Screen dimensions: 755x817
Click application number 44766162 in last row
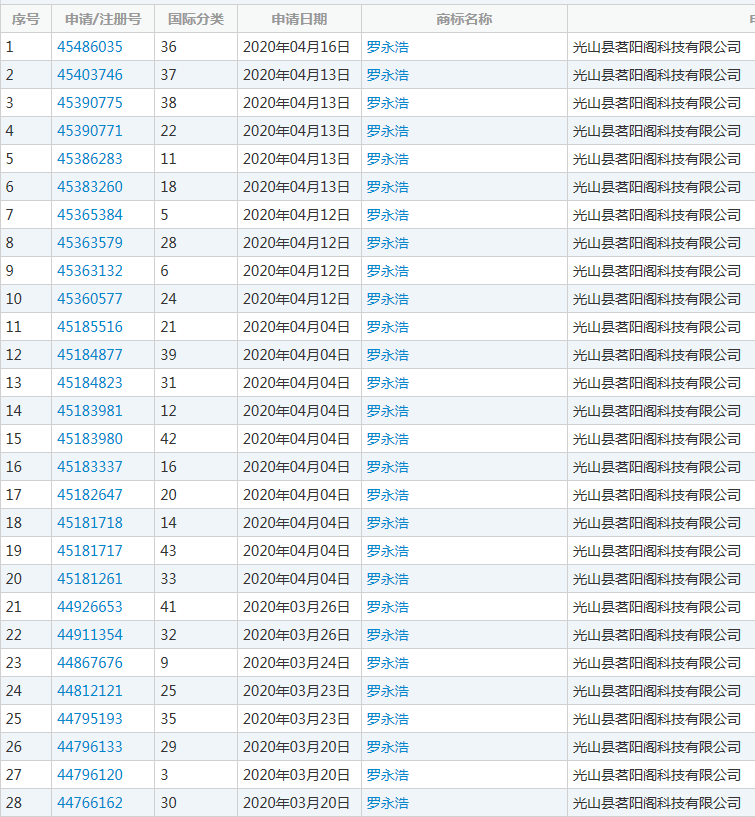tap(90, 803)
